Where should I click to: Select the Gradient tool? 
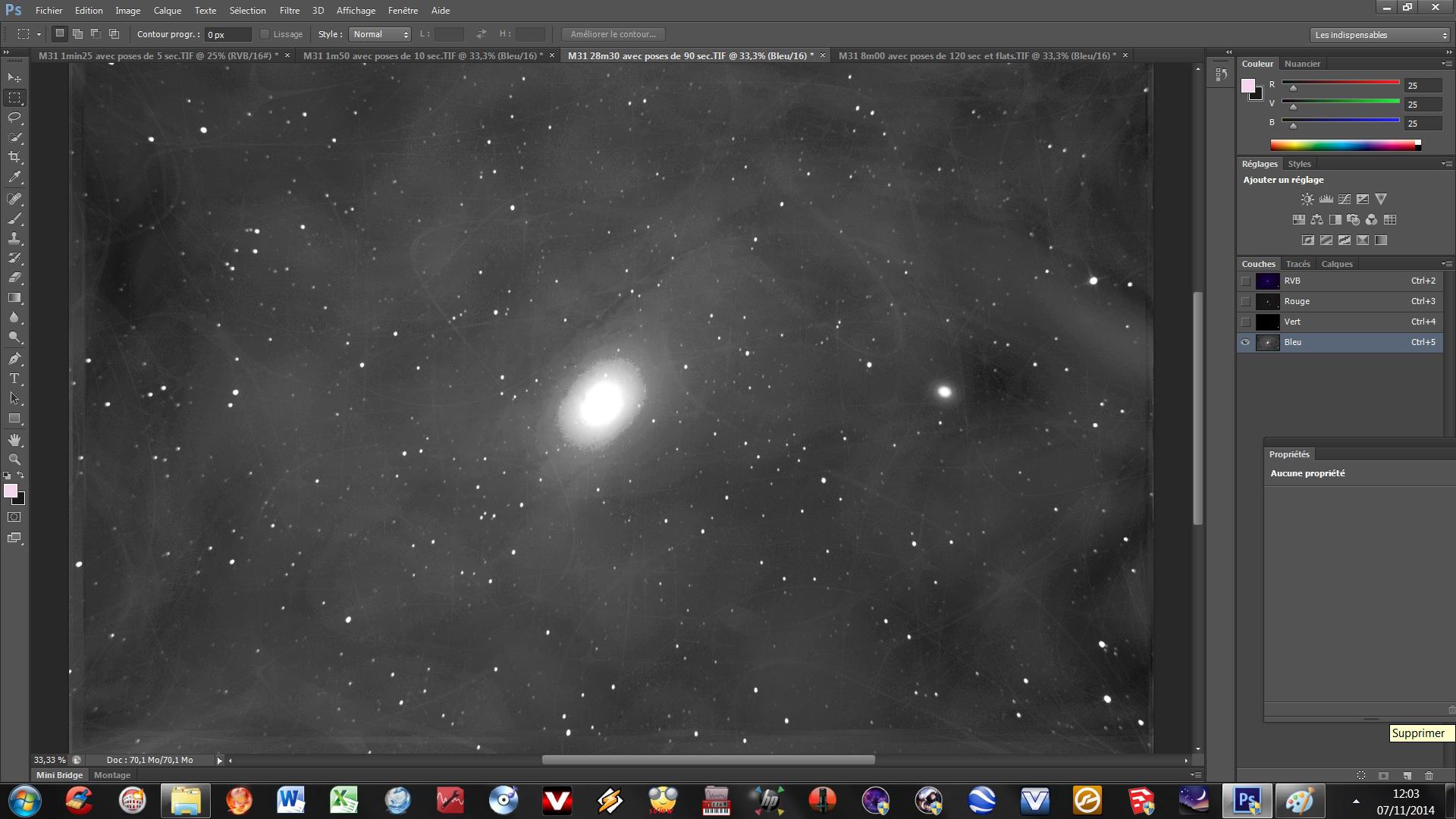14,298
